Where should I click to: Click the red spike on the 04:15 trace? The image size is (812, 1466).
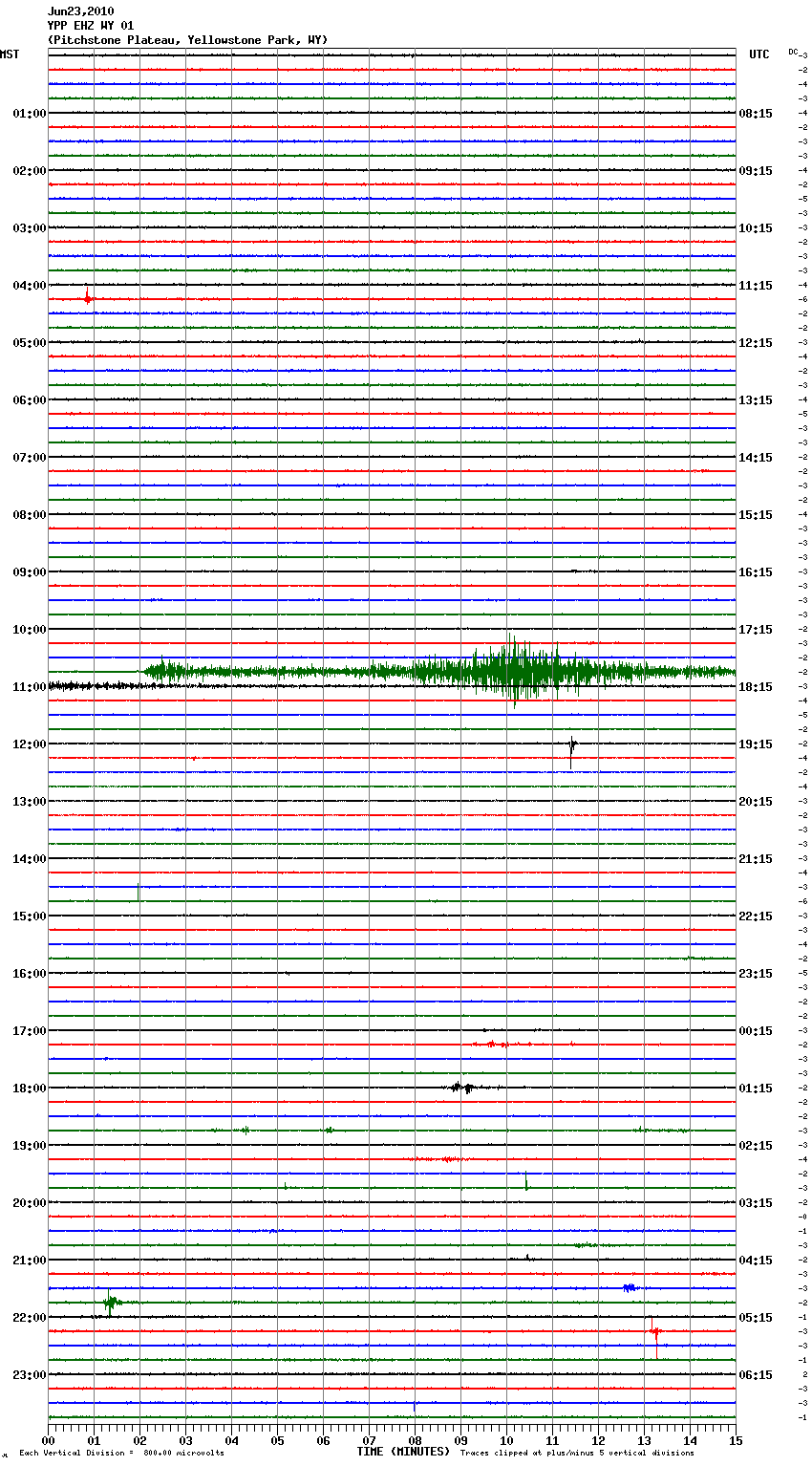(87, 297)
